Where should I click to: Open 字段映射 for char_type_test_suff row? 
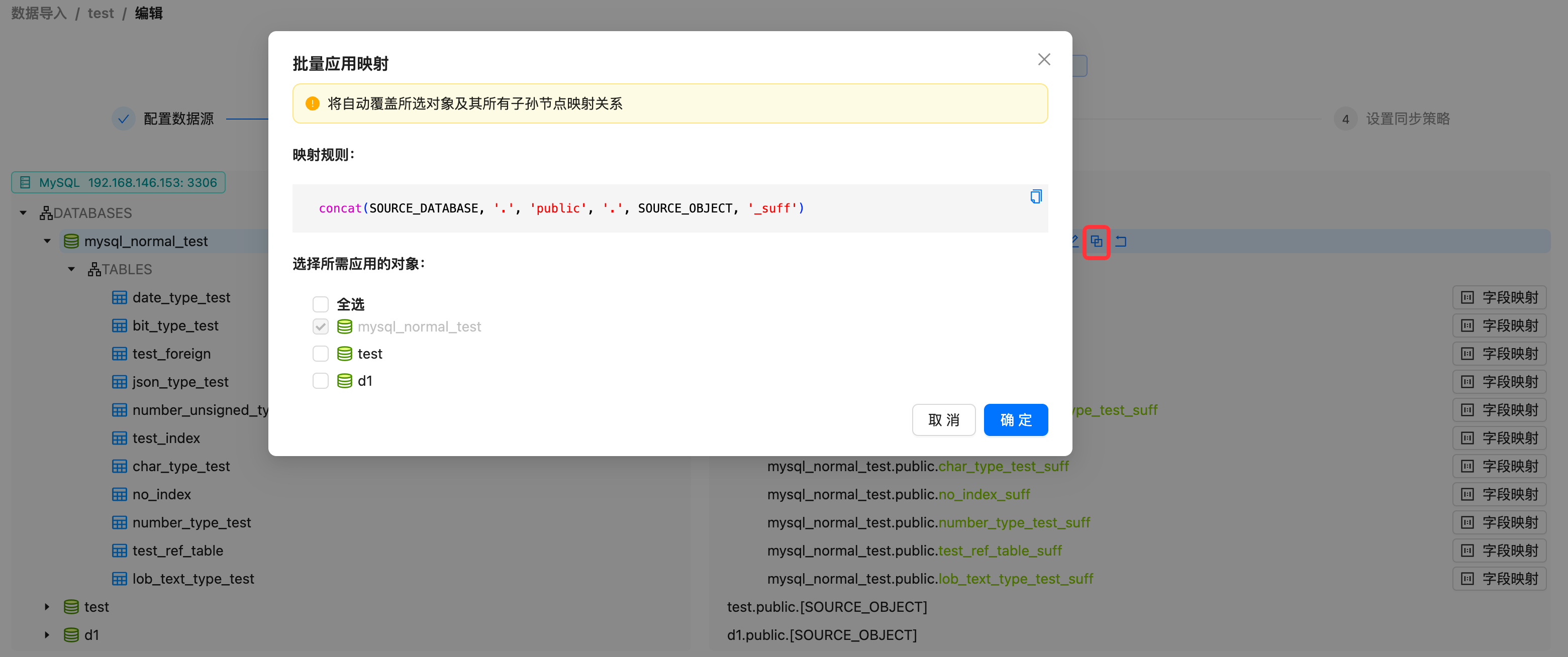tap(1499, 466)
